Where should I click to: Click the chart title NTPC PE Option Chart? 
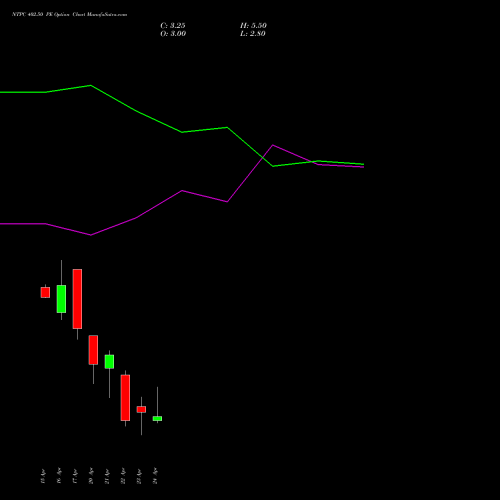coord(69,15)
